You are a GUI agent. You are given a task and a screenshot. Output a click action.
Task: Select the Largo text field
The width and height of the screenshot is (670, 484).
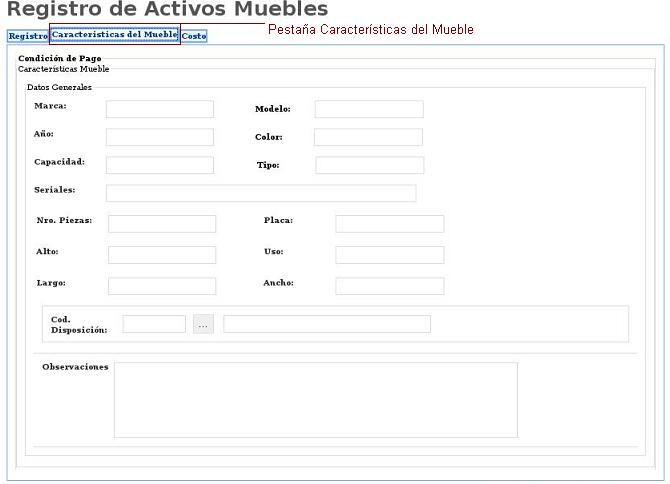(x=162, y=286)
